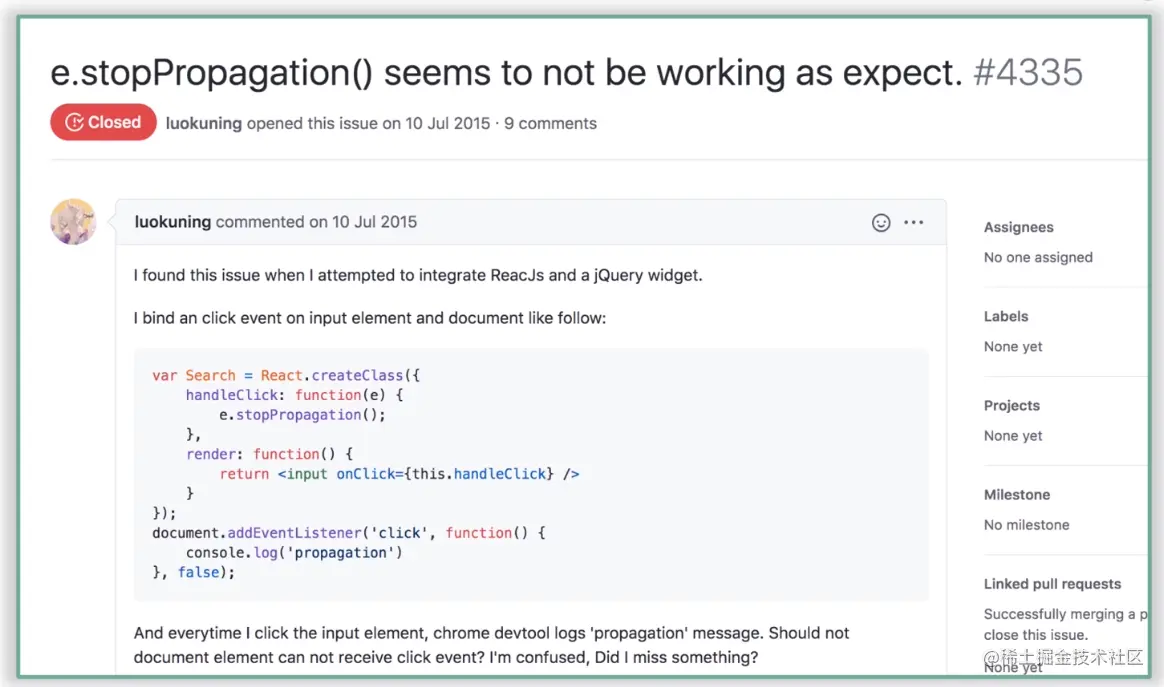Click the luokuning author name in the comment header

173,222
